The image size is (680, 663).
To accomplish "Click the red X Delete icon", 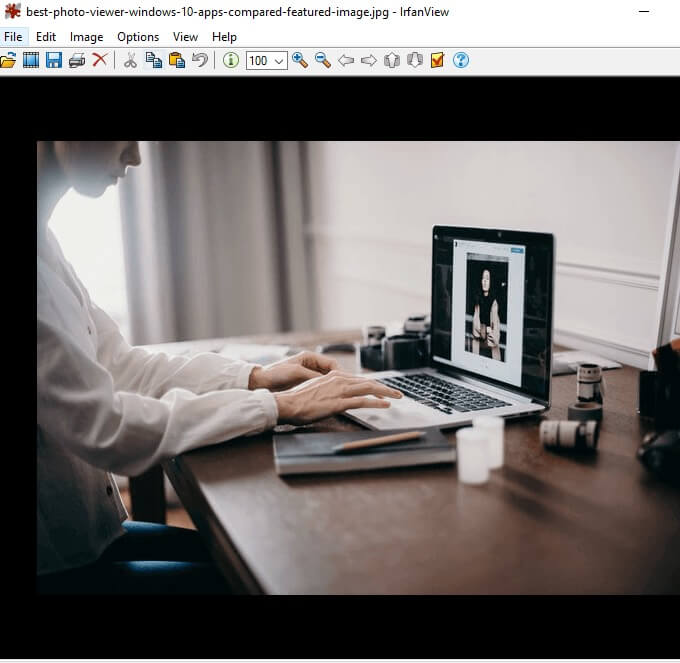I will click(x=100, y=60).
